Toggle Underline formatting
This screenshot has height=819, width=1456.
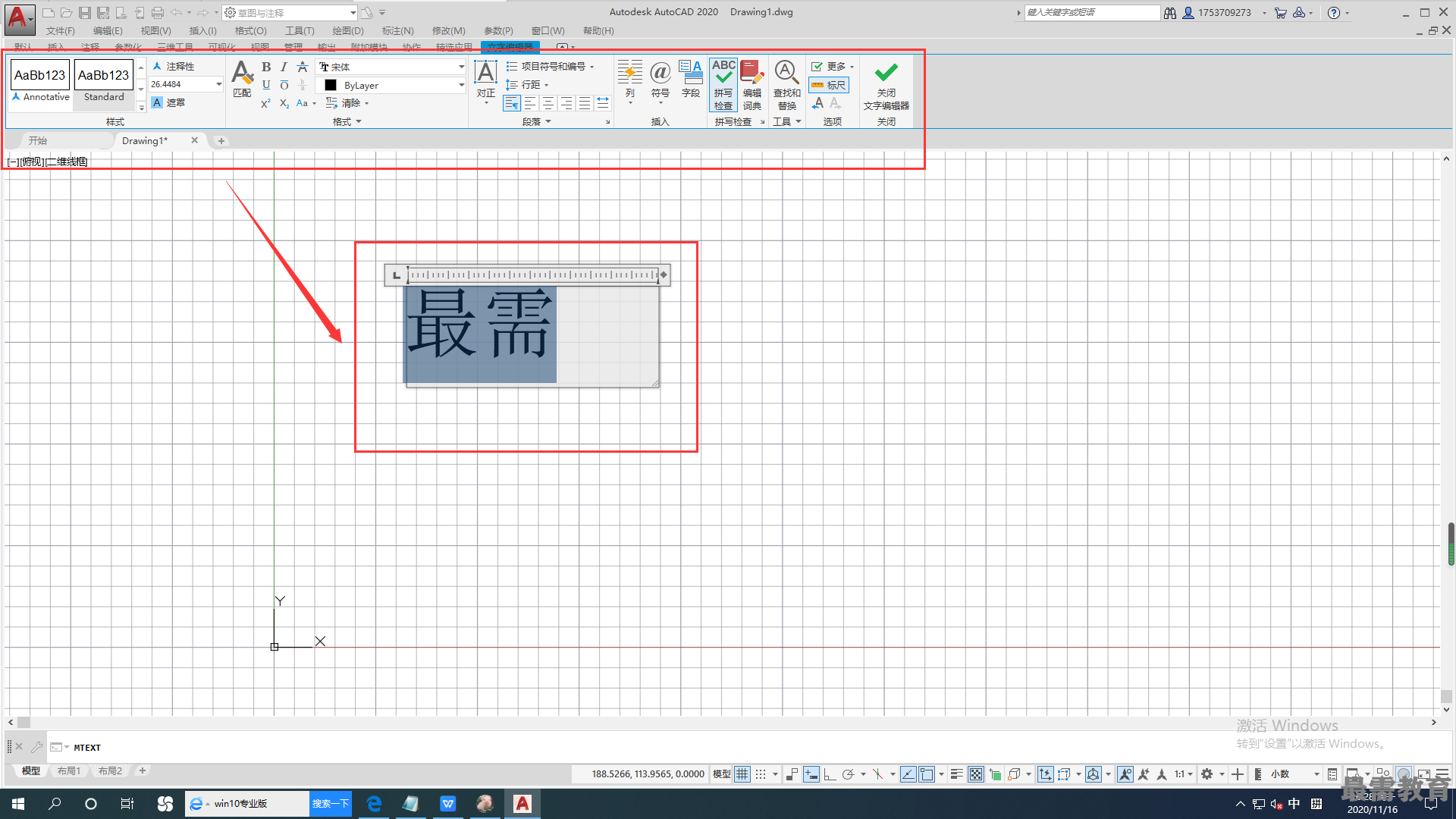tap(266, 85)
